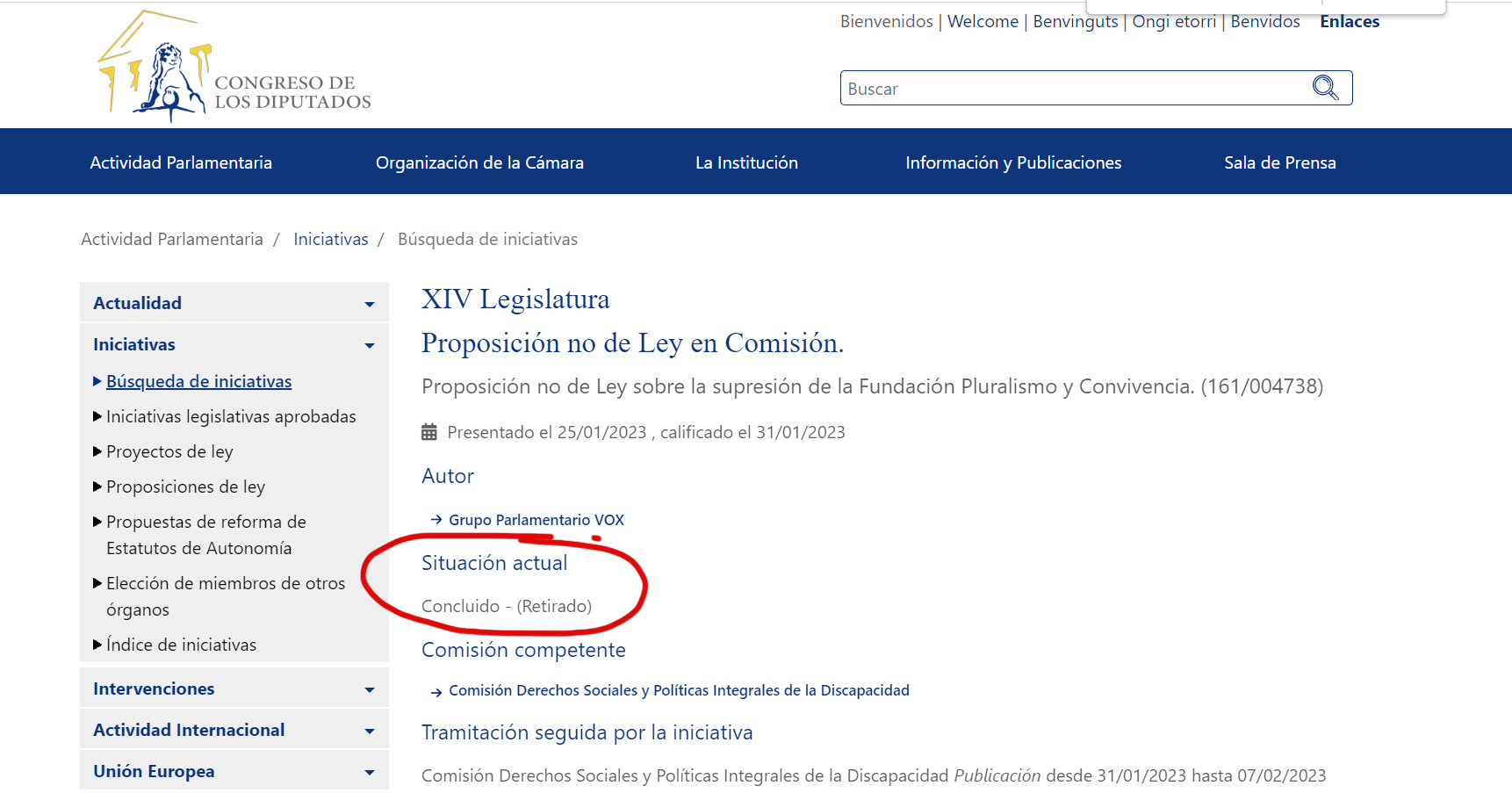Click the calendar icon beside Presentado date
Screen dimensions: 1512x793
[x=429, y=432]
